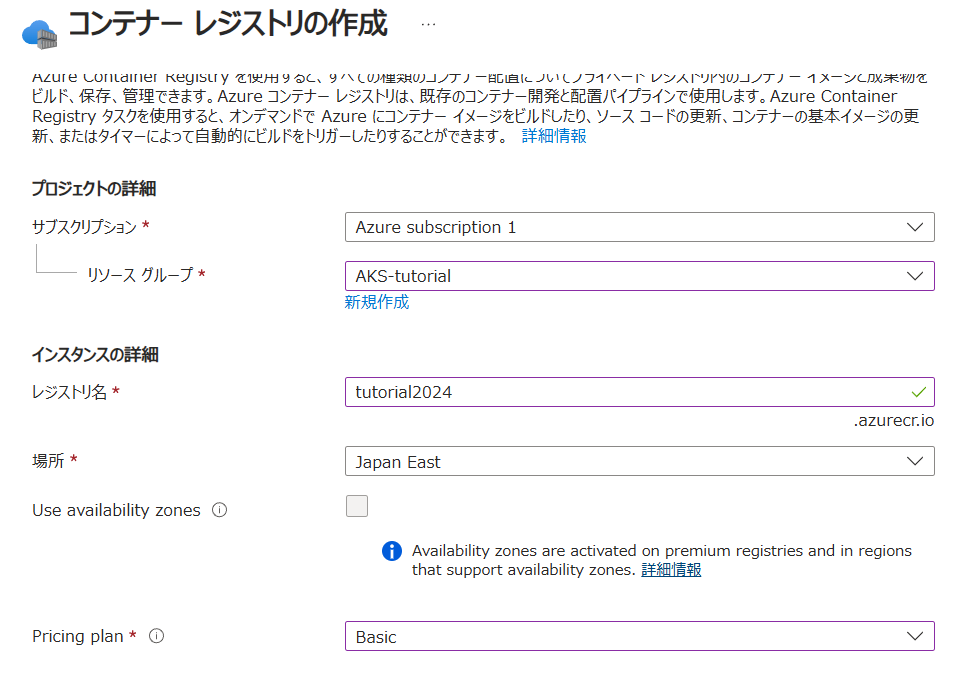Click the 場所 label
The height and width of the screenshot is (677, 977).
(48, 461)
